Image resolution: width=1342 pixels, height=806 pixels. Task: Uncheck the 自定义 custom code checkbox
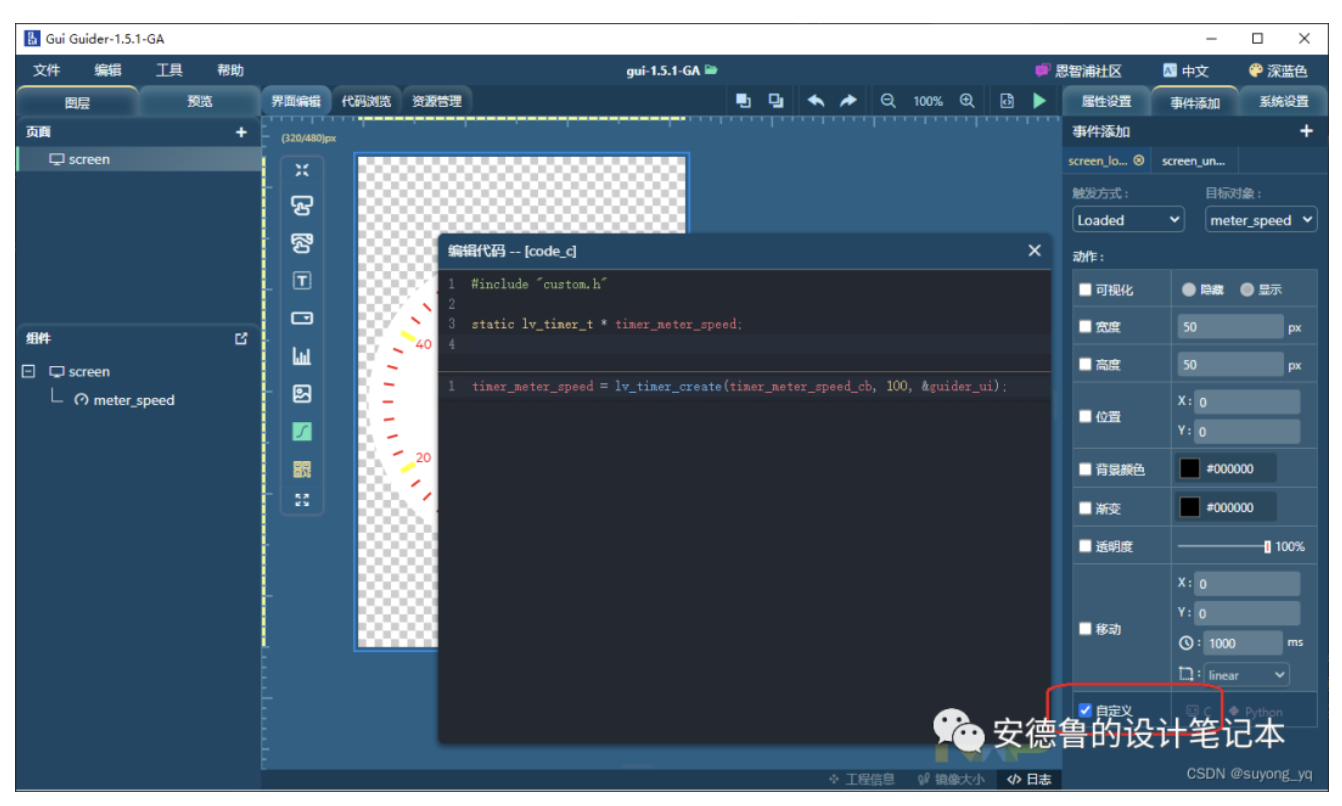pos(1085,710)
